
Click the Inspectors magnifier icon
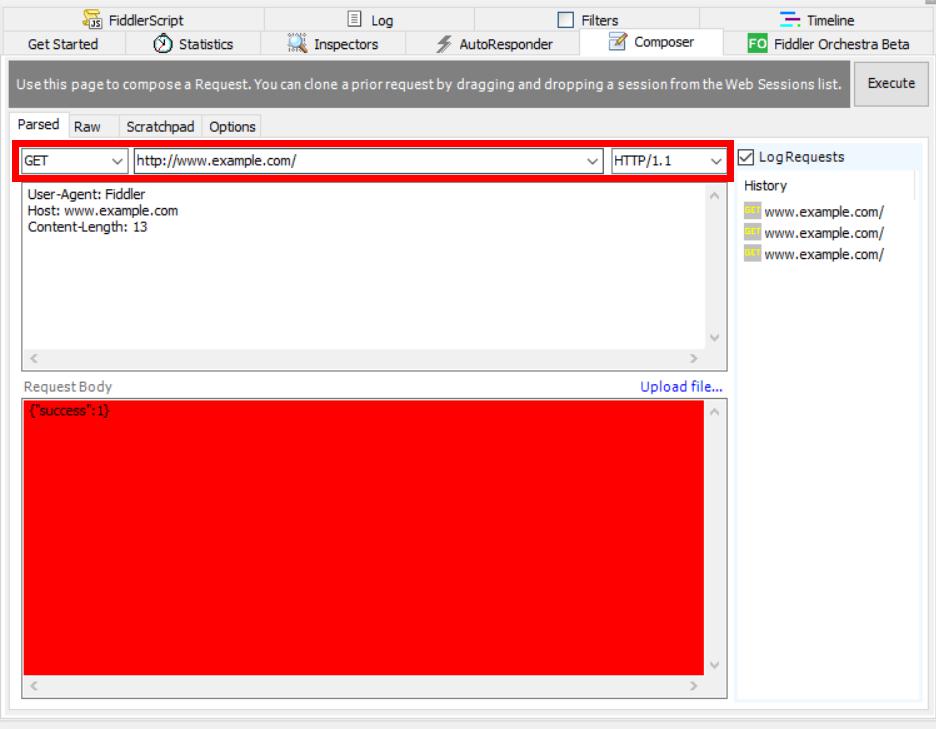click(297, 44)
